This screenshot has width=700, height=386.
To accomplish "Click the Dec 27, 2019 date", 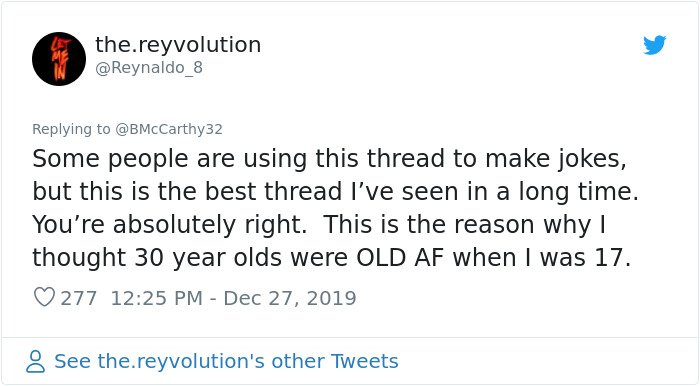I will point(290,298).
